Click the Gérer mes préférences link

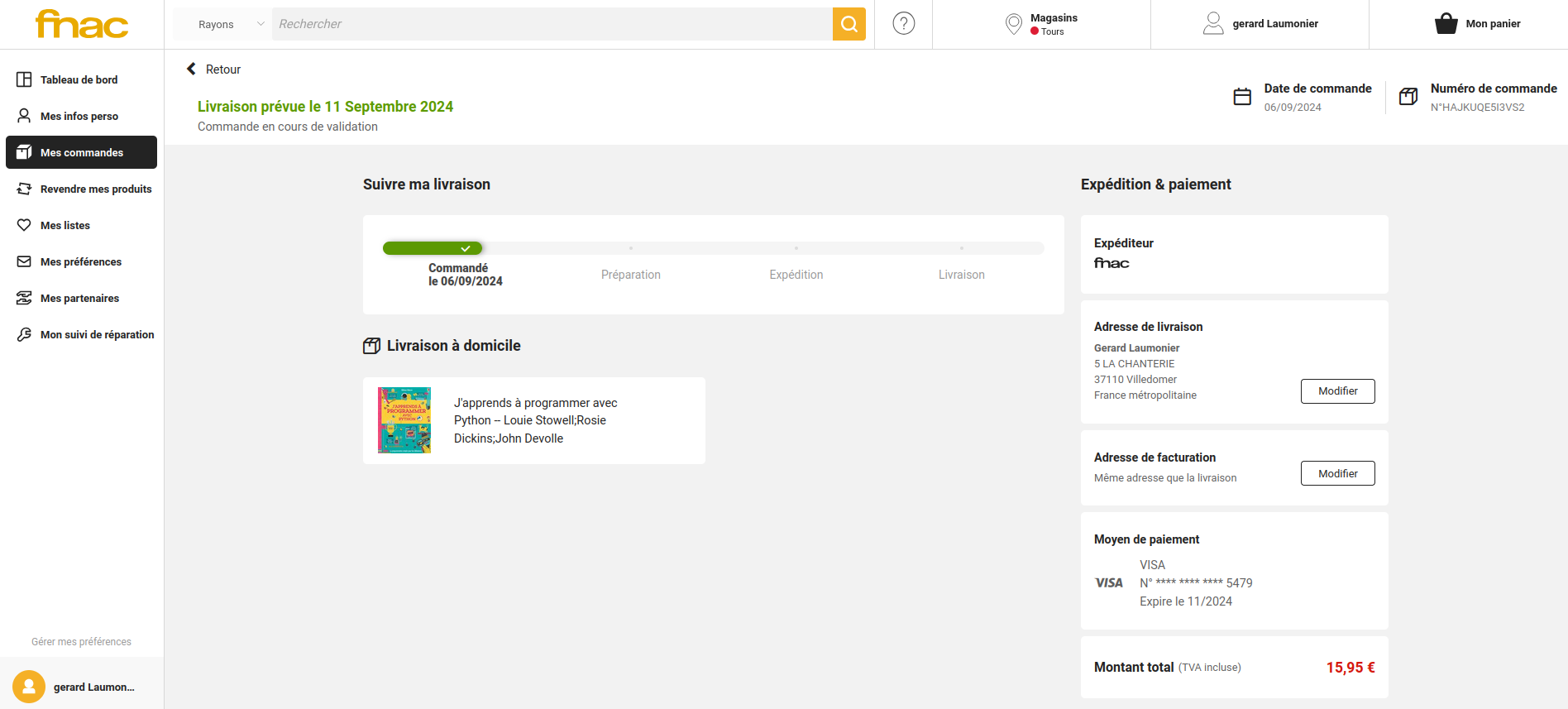click(81, 642)
